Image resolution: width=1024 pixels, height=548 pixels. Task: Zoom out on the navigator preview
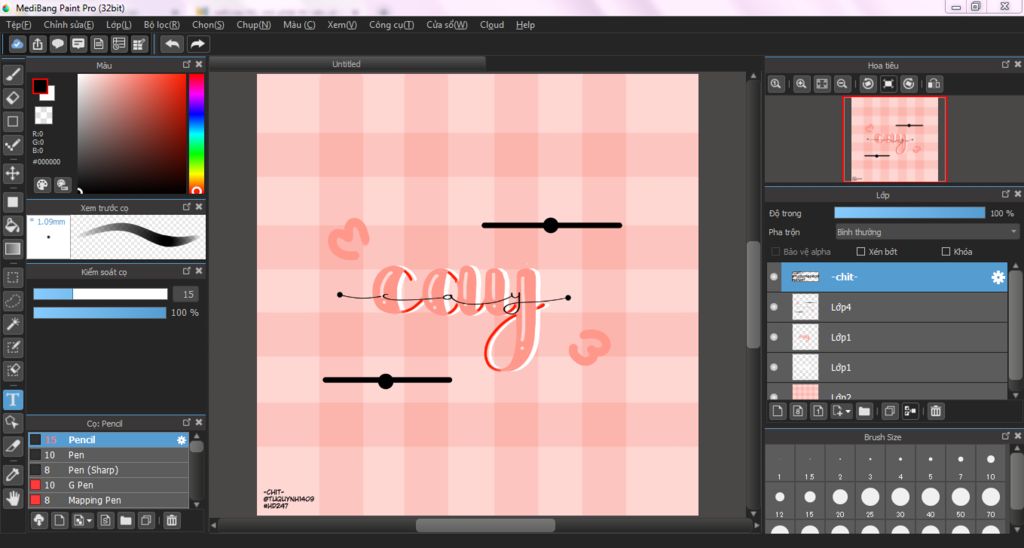pos(842,84)
